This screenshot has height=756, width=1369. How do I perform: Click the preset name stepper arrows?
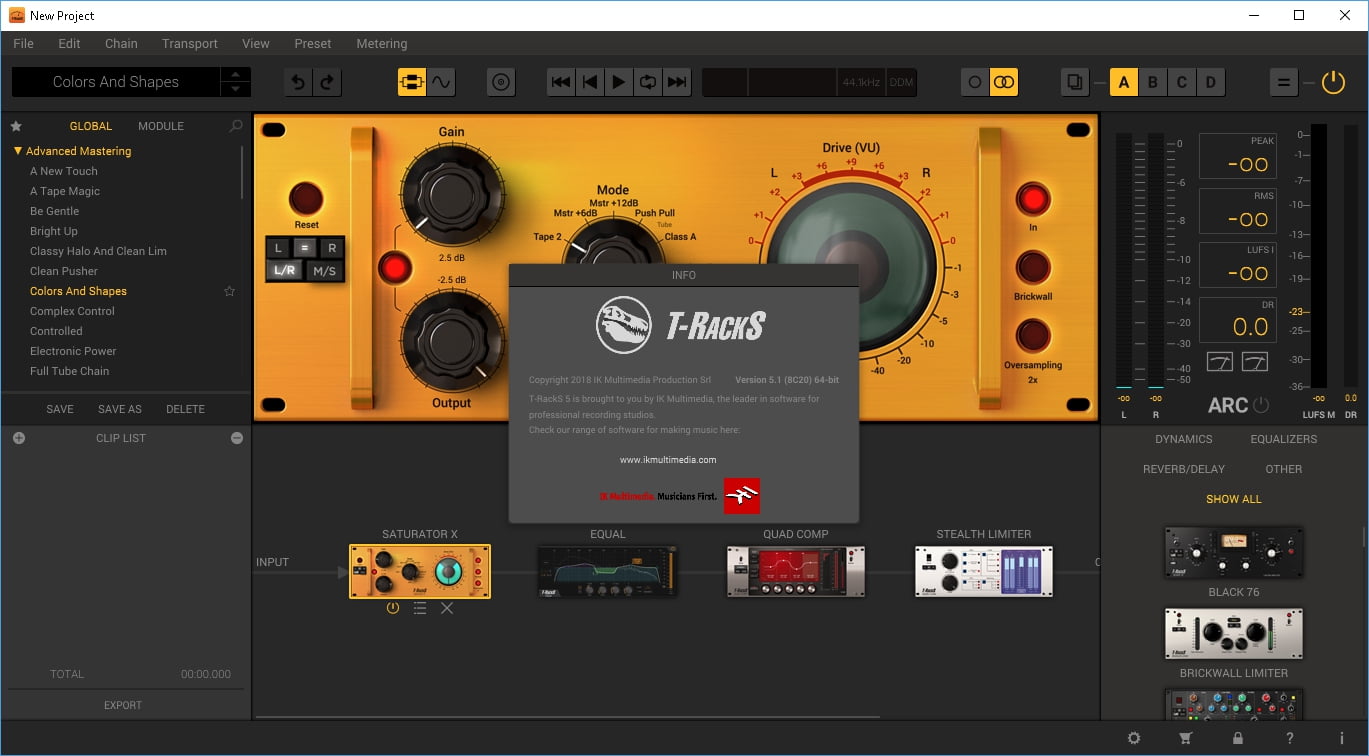pyautogui.click(x=235, y=82)
